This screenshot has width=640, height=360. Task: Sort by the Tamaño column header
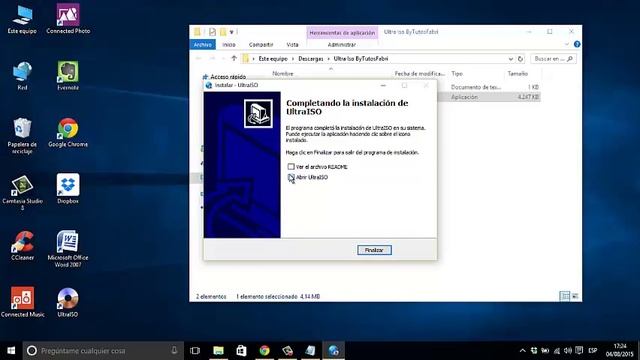518,73
